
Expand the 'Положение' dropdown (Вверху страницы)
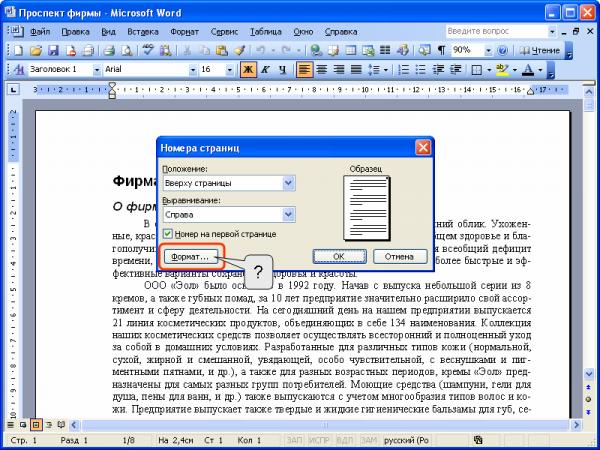point(289,183)
